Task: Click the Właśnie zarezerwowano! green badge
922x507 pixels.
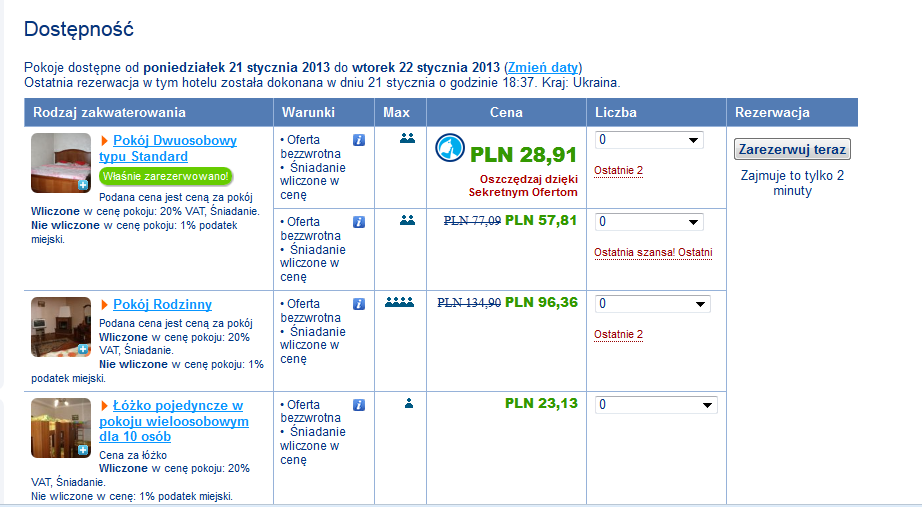Action: click(166, 176)
